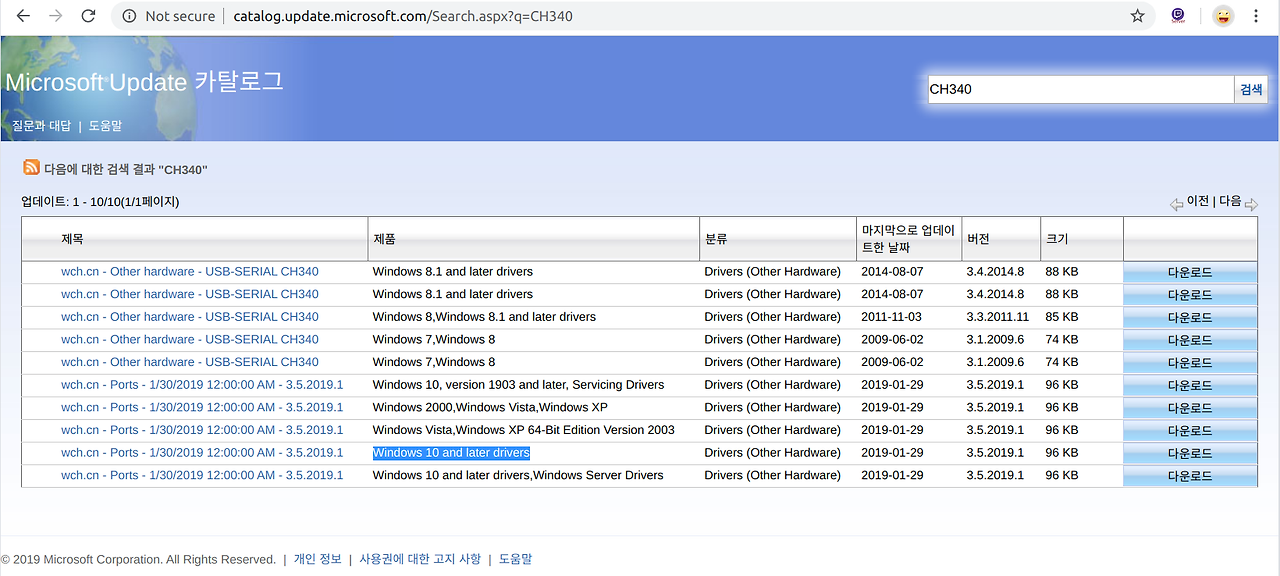
Task: Sort by the 버전 column header
Action: (x=977, y=239)
